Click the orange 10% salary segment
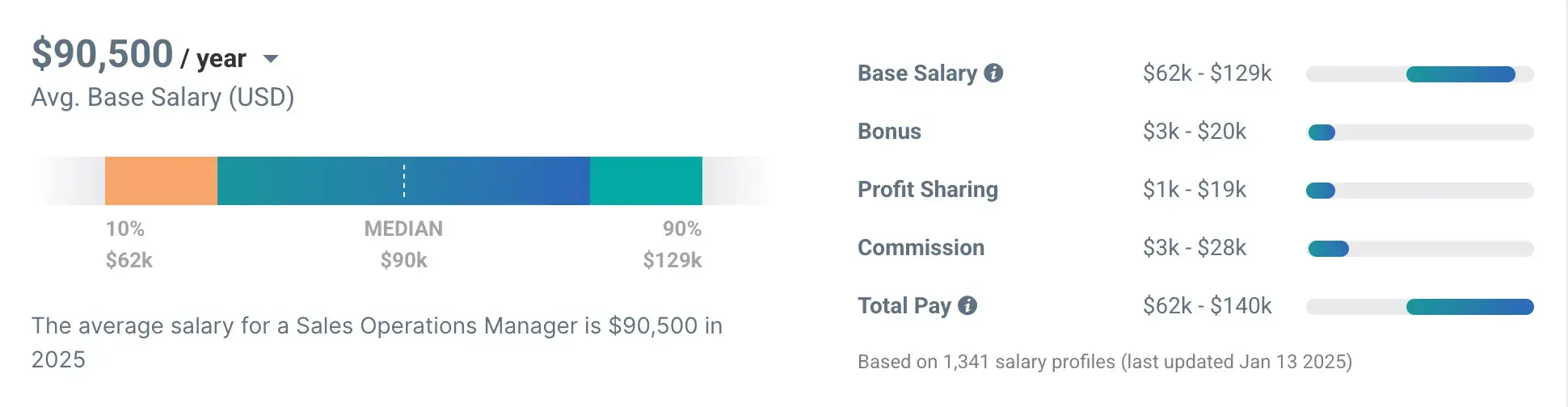This screenshot has height=407, width=1568. [161, 181]
